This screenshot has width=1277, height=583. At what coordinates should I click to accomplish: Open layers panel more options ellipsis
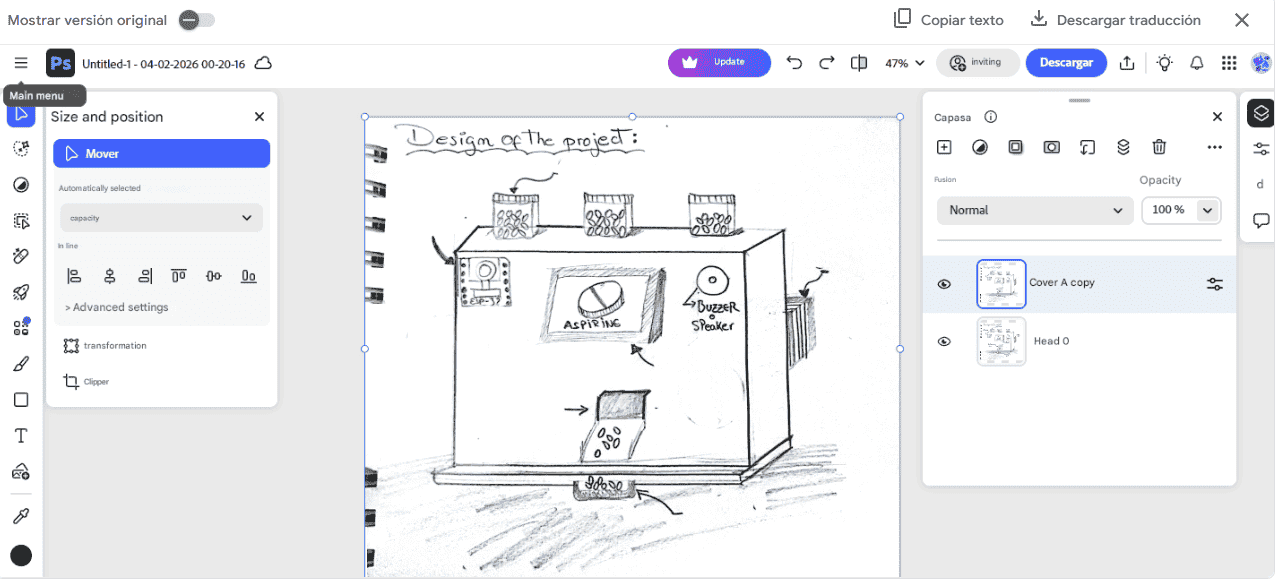pyautogui.click(x=1215, y=147)
